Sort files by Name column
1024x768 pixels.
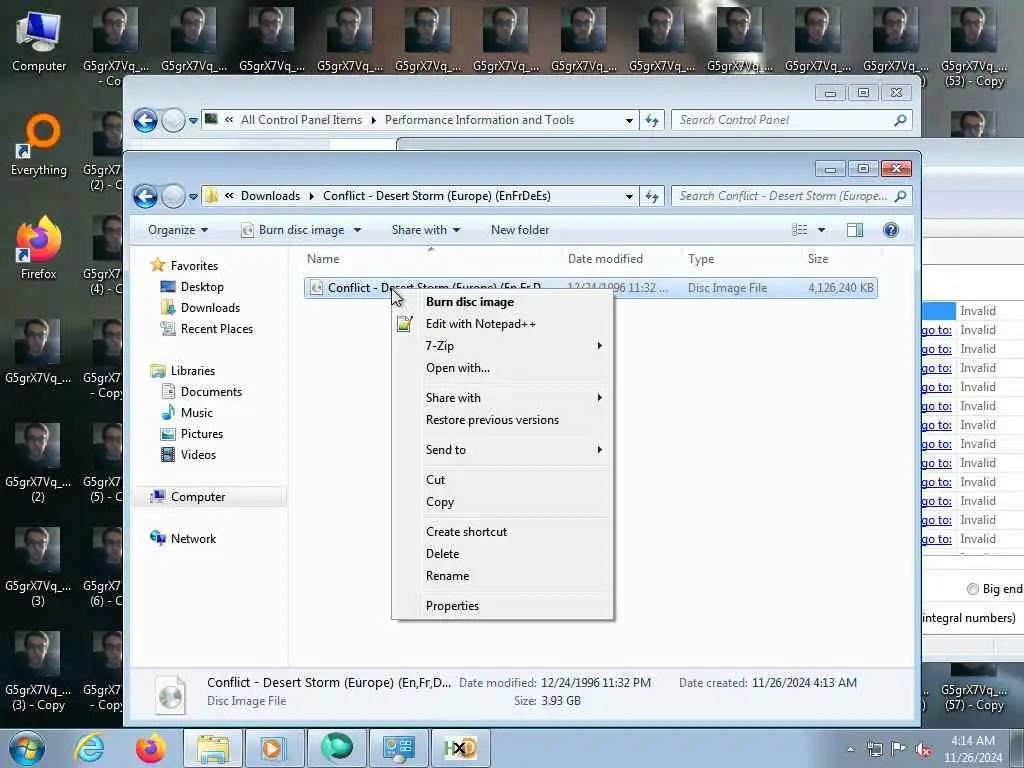[x=431, y=259]
